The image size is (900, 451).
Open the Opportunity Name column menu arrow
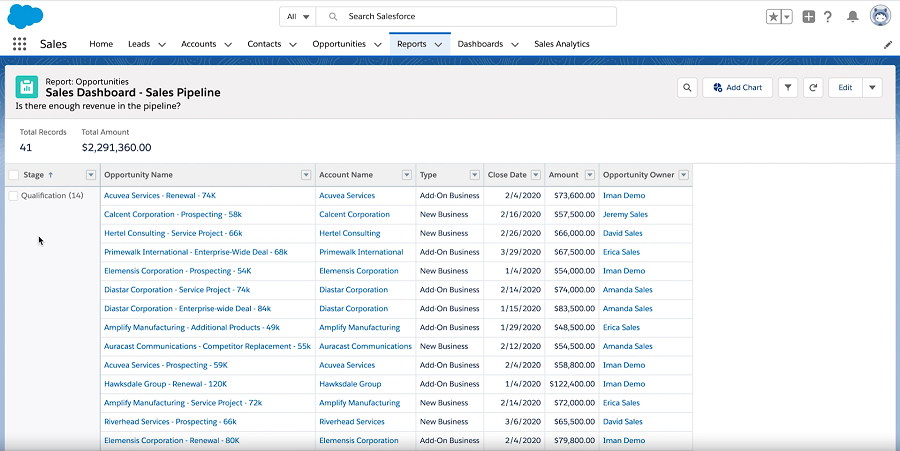pyautogui.click(x=306, y=175)
